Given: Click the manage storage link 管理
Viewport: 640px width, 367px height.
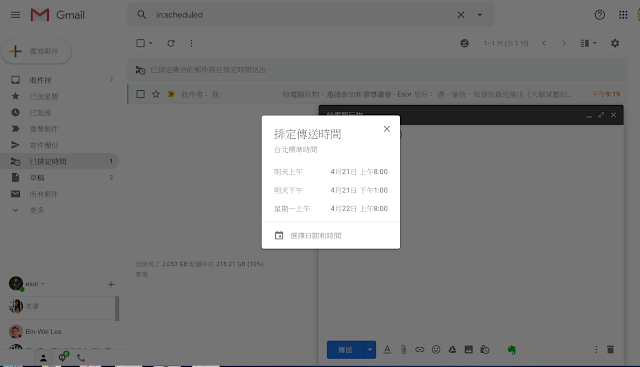Looking at the screenshot, I should click(x=142, y=274).
